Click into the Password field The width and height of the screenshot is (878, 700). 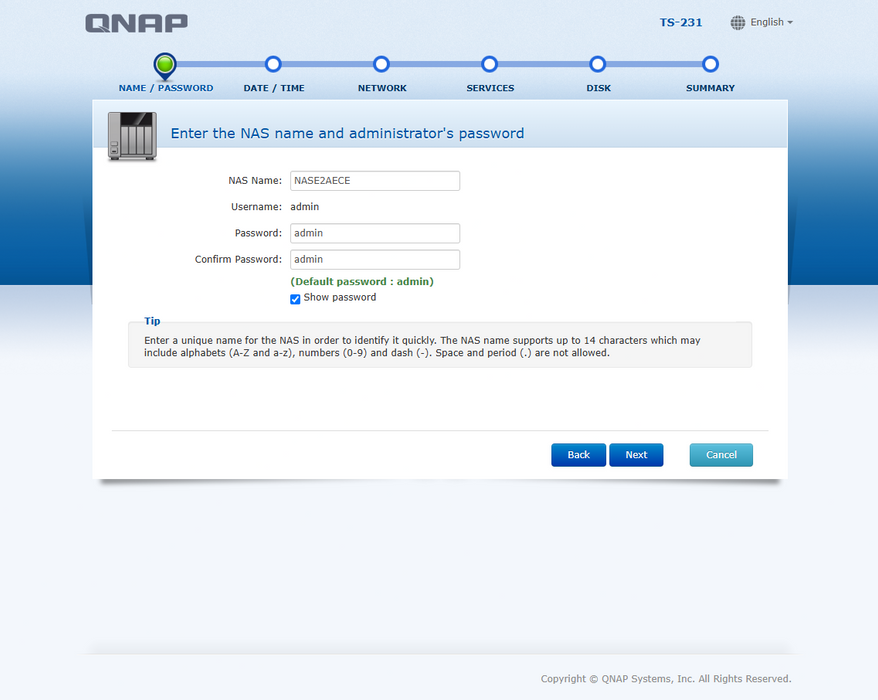pyautogui.click(x=375, y=233)
